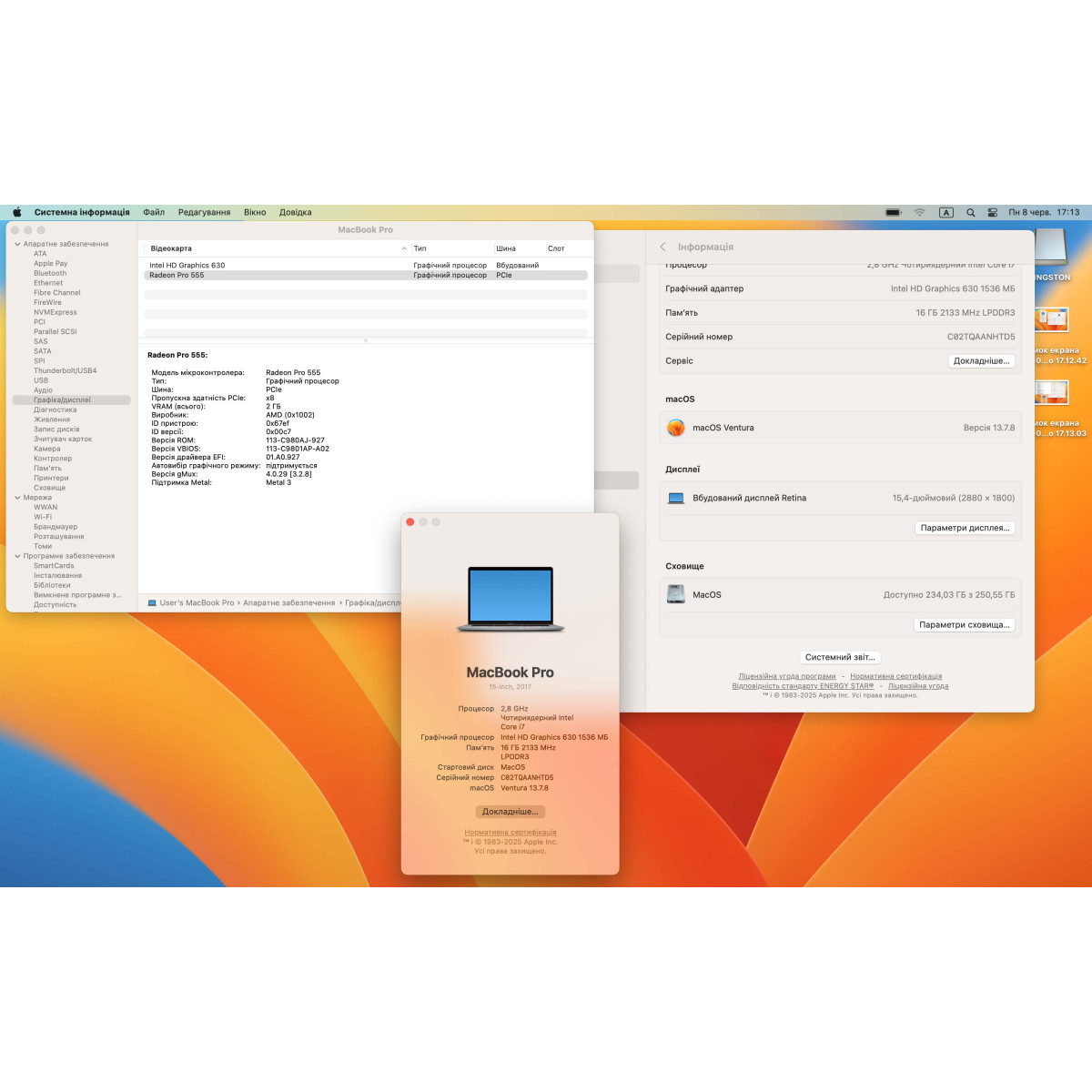Open the Системний звіт… button
The width and height of the screenshot is (1092, 1092).
pyautogui.click(x=840, y=657)
